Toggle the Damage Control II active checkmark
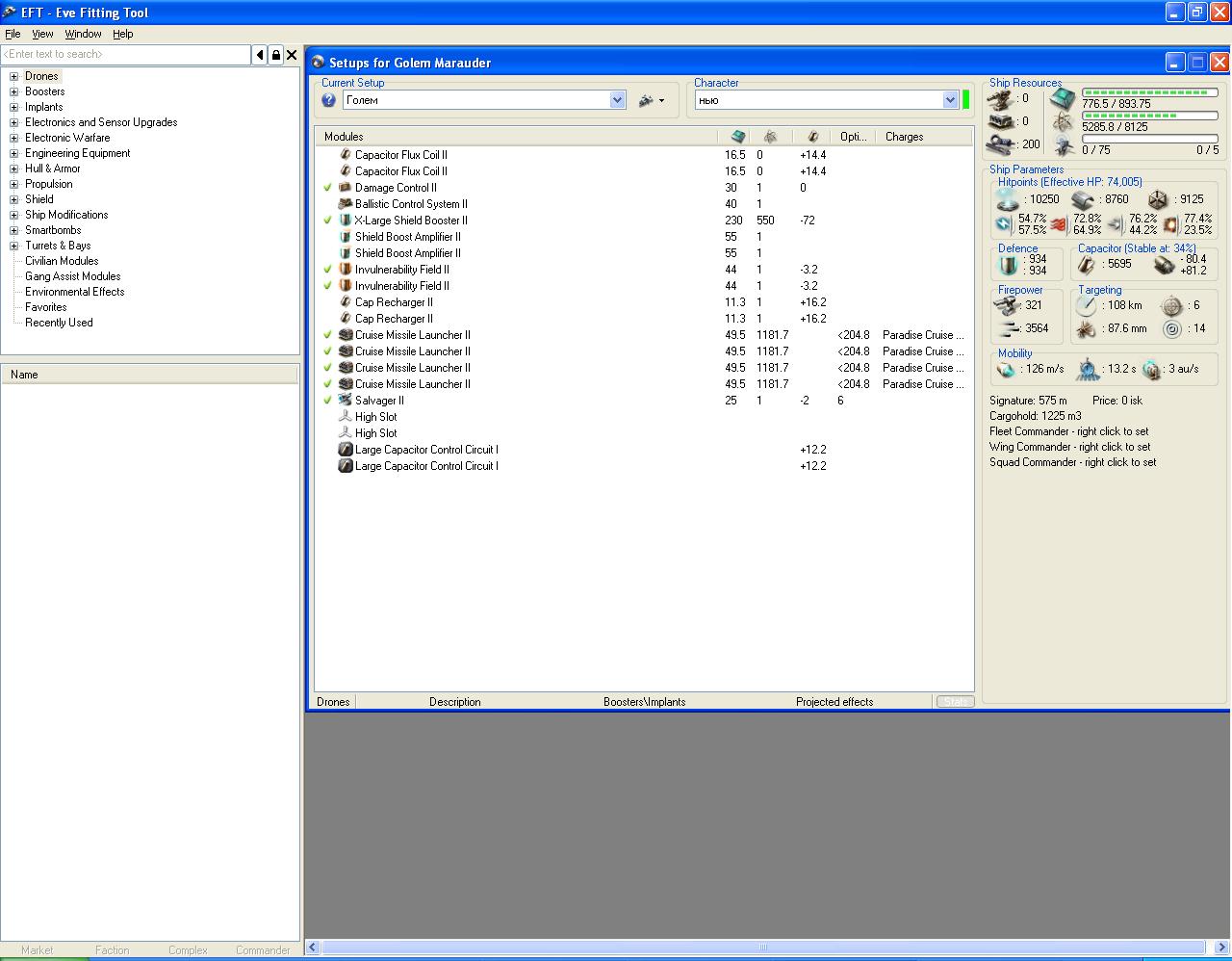 click(328, 188)
